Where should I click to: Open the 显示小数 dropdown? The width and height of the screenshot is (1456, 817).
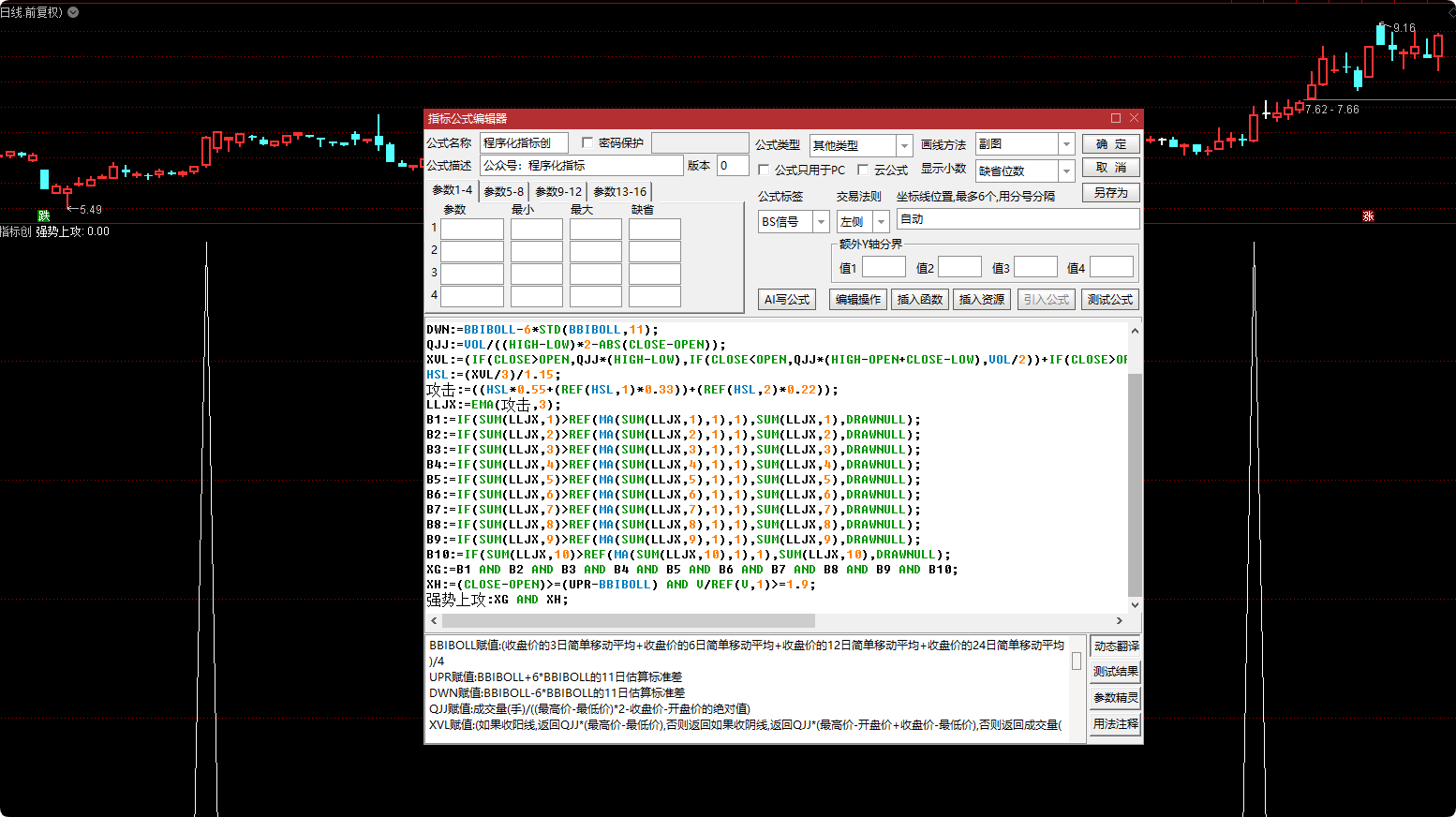[1066, 171]
